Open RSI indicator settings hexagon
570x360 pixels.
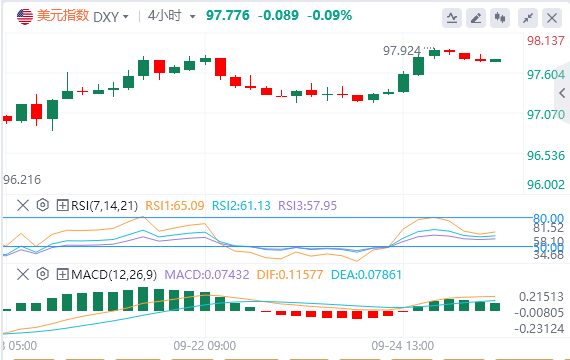(43, 205)
